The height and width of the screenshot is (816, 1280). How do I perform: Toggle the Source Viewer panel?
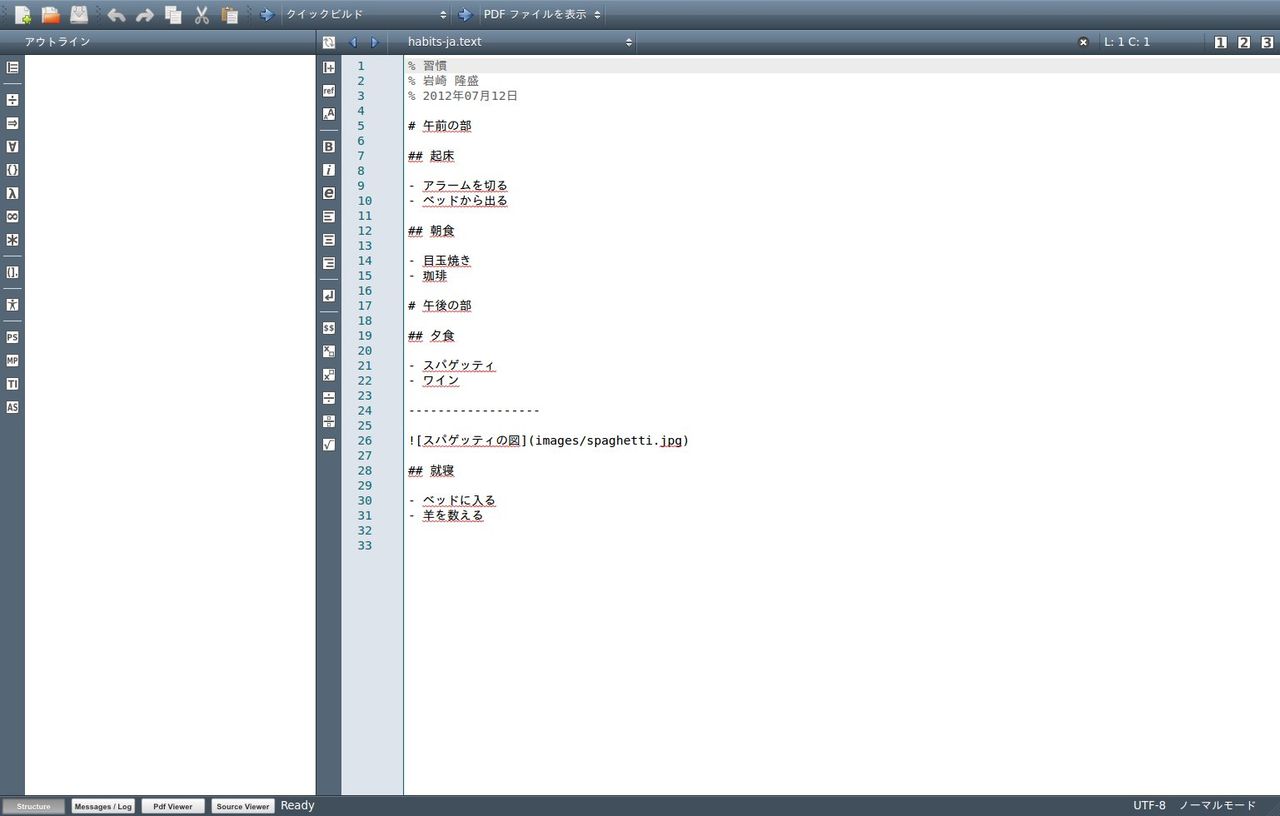[x=243, y=806]
